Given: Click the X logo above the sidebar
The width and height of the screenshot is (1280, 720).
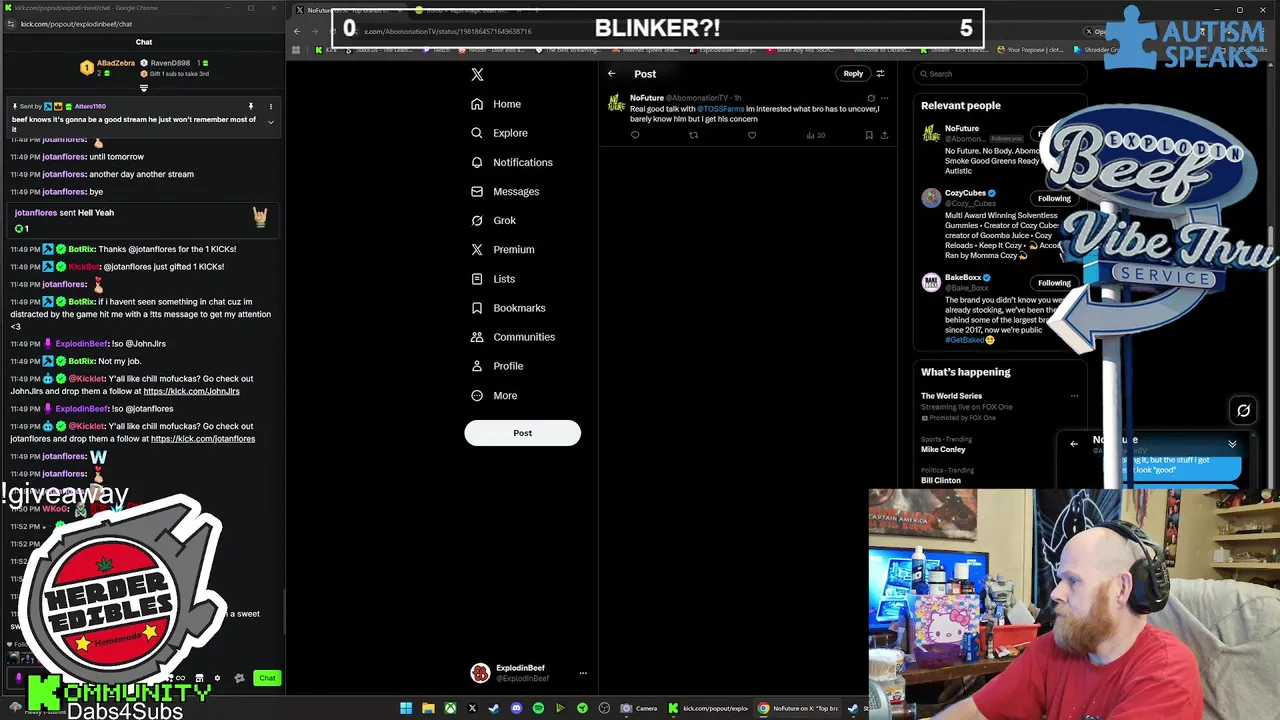Looking at the screenshot, I should (477, 75).
